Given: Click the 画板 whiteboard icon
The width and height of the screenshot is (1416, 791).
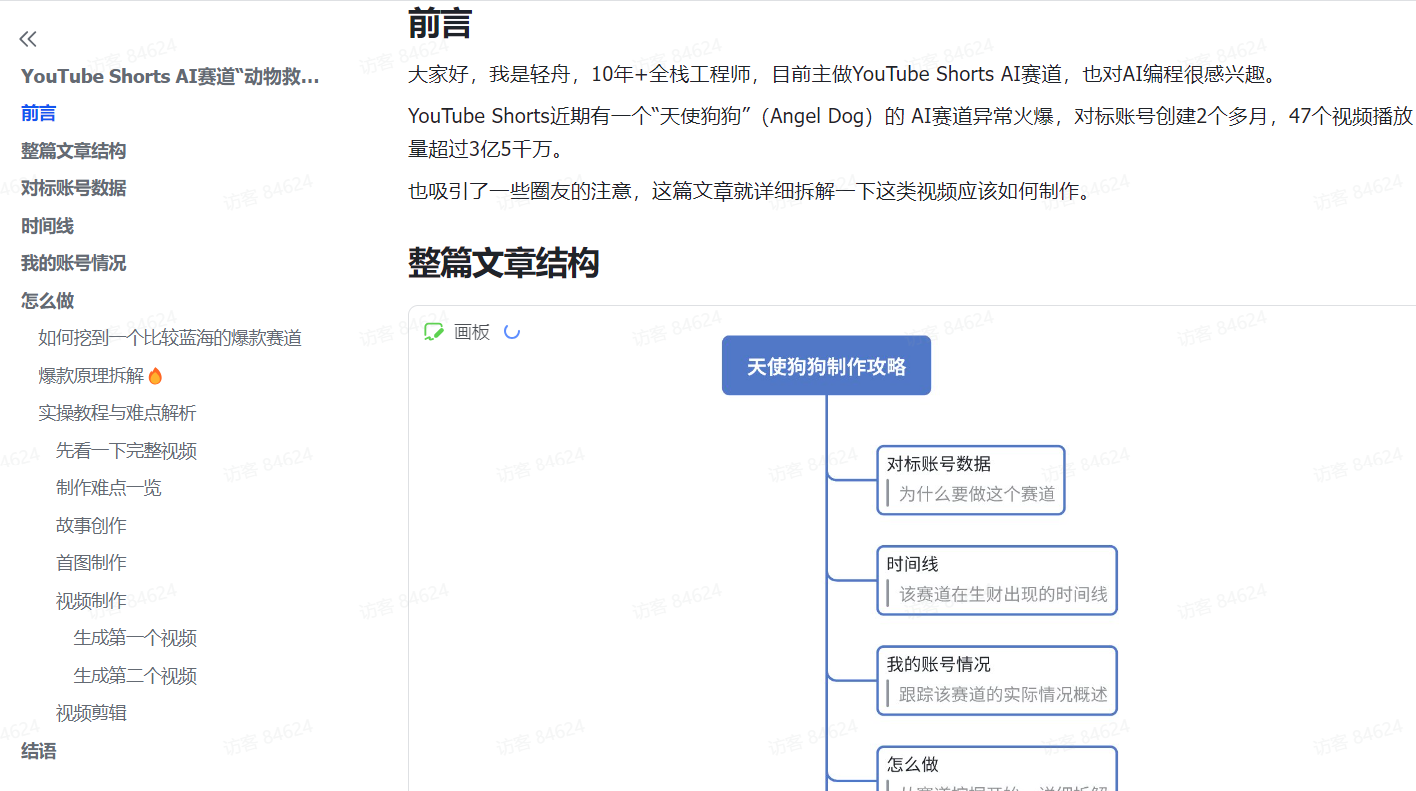Looking at the screenshot, I should [x=434, y=332].
